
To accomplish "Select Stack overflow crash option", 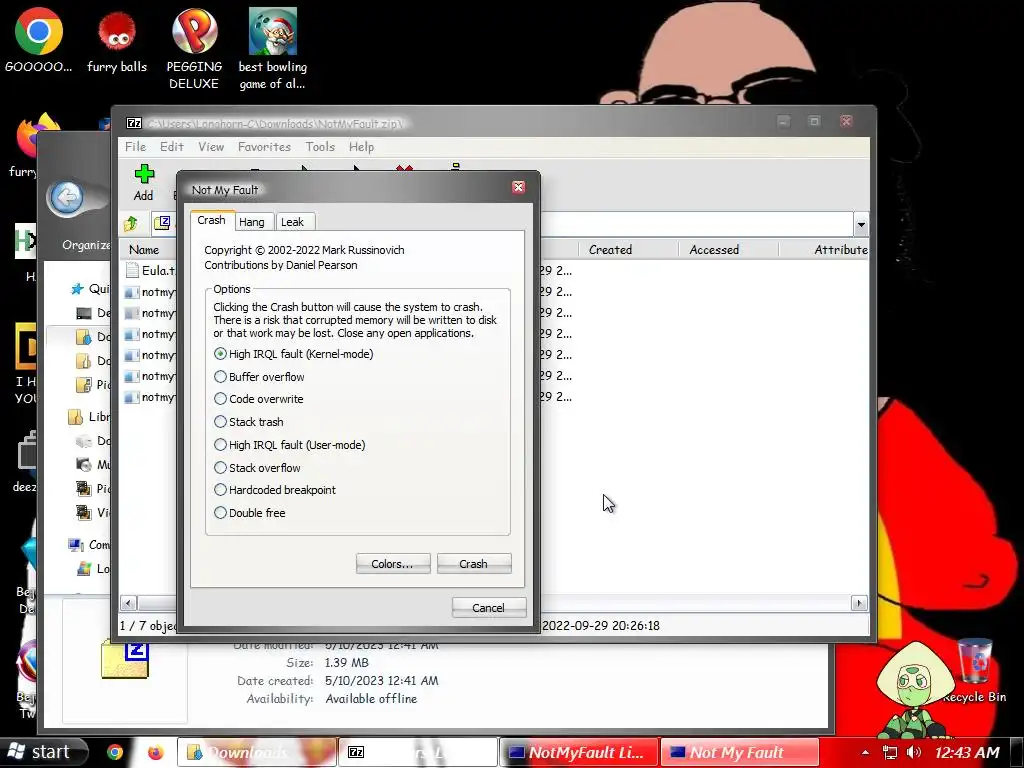I will 257,468.
